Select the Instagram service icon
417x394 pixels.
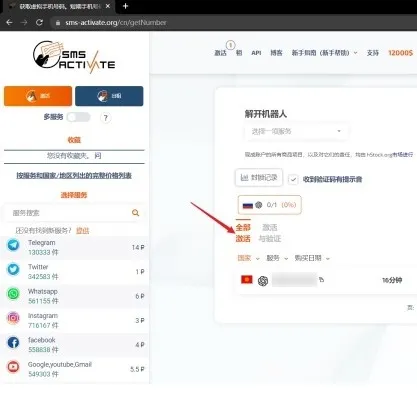[x=13, y=318]
